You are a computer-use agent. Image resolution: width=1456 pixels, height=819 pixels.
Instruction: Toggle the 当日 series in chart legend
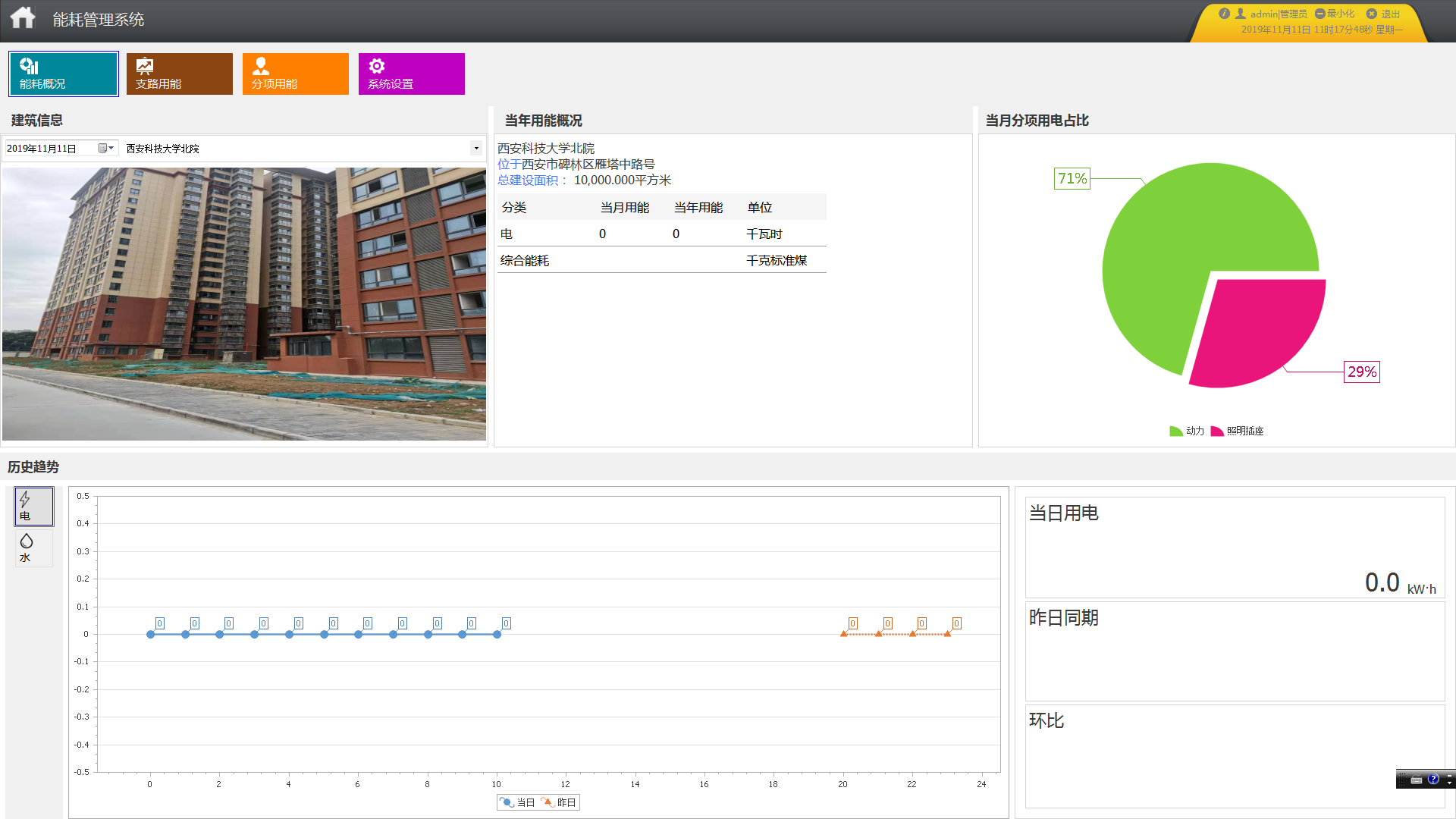517,802
